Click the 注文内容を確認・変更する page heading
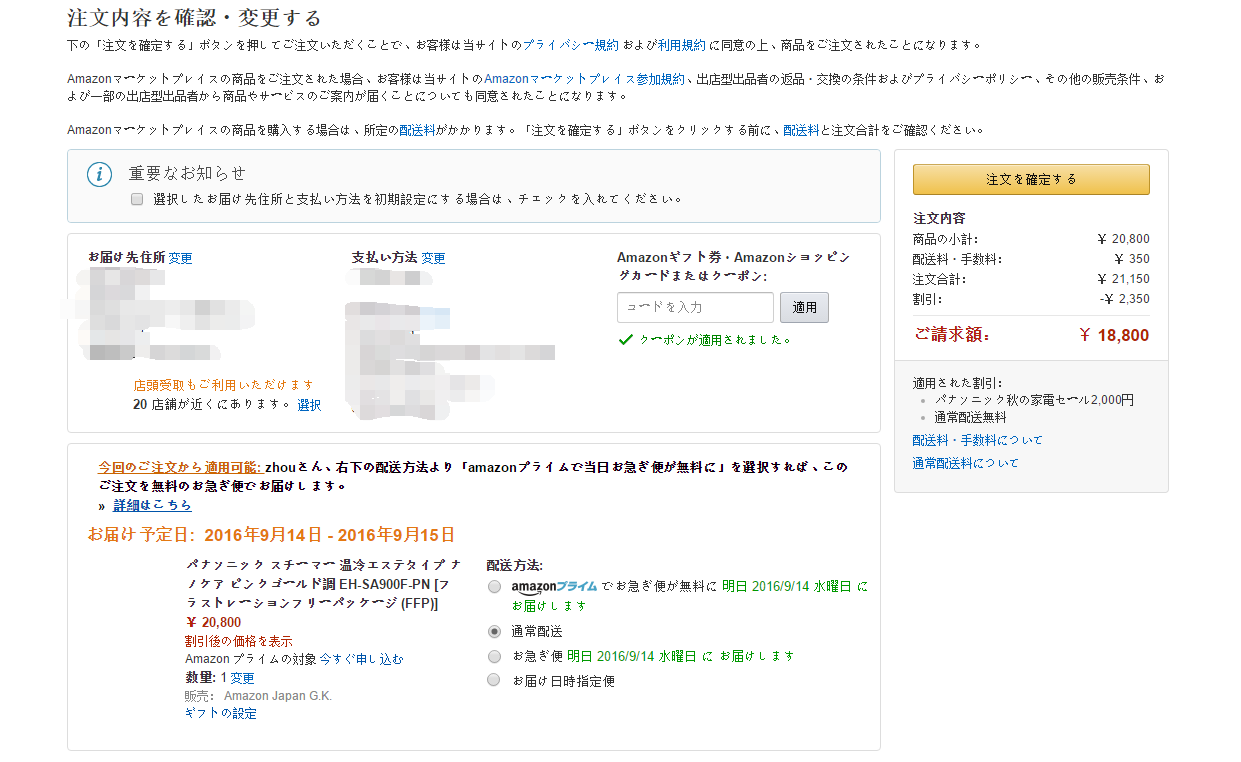The image size is (1241, 762). tap(194, 17)
